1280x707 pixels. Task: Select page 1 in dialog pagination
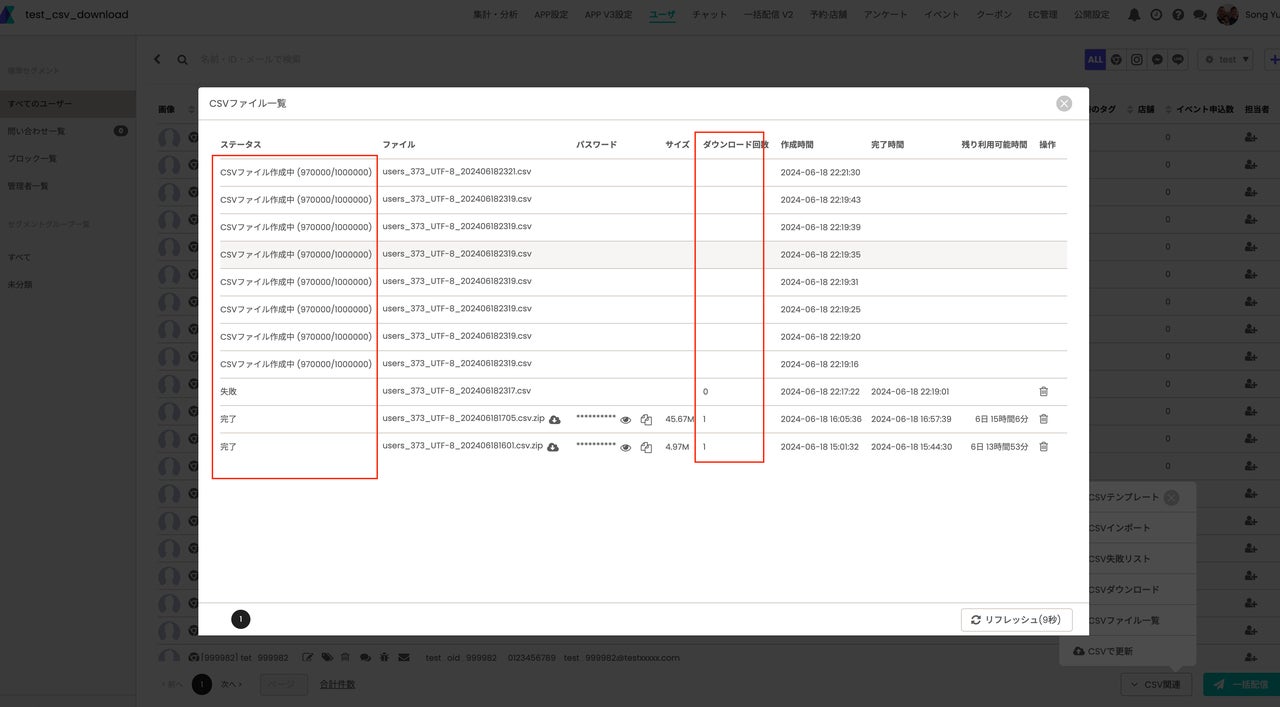(x=240, y=620)
